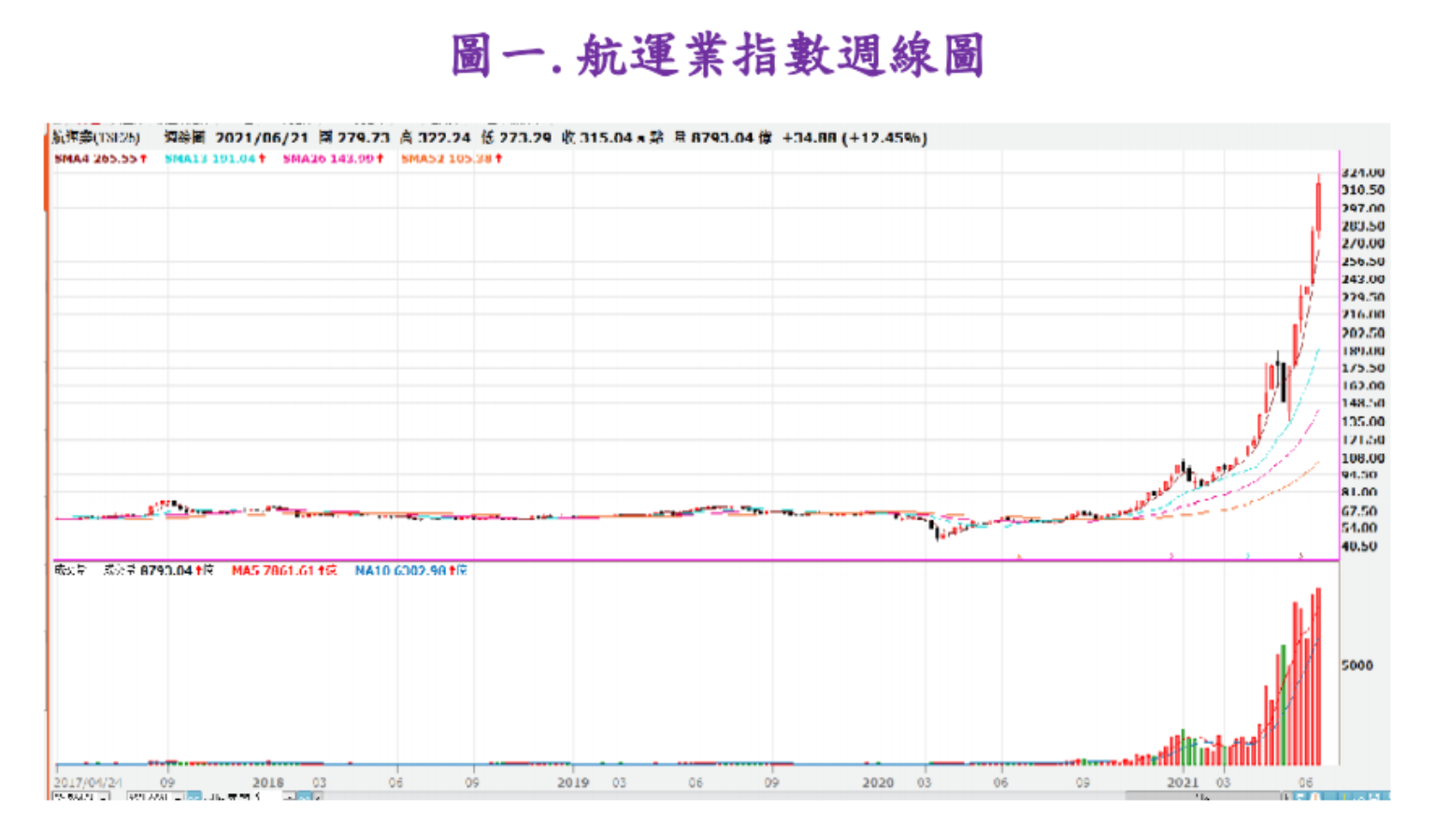1436x840 pixels.
Task: Click the blue MA10 volume average label
Action: pyautogui.click(x=409, y=570)
